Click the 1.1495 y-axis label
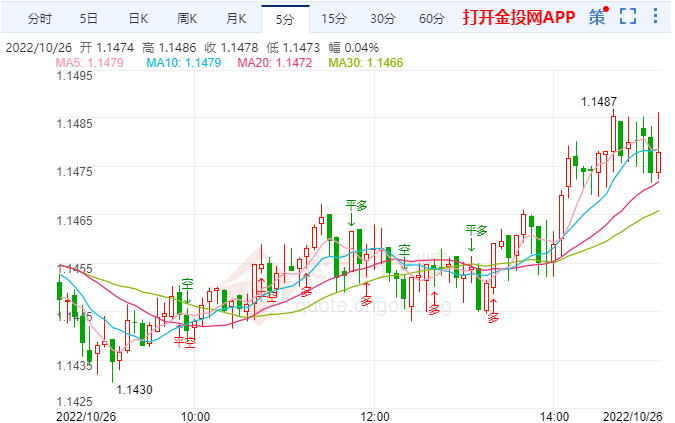This screenshot has height=423, width=675. (74, 76)
